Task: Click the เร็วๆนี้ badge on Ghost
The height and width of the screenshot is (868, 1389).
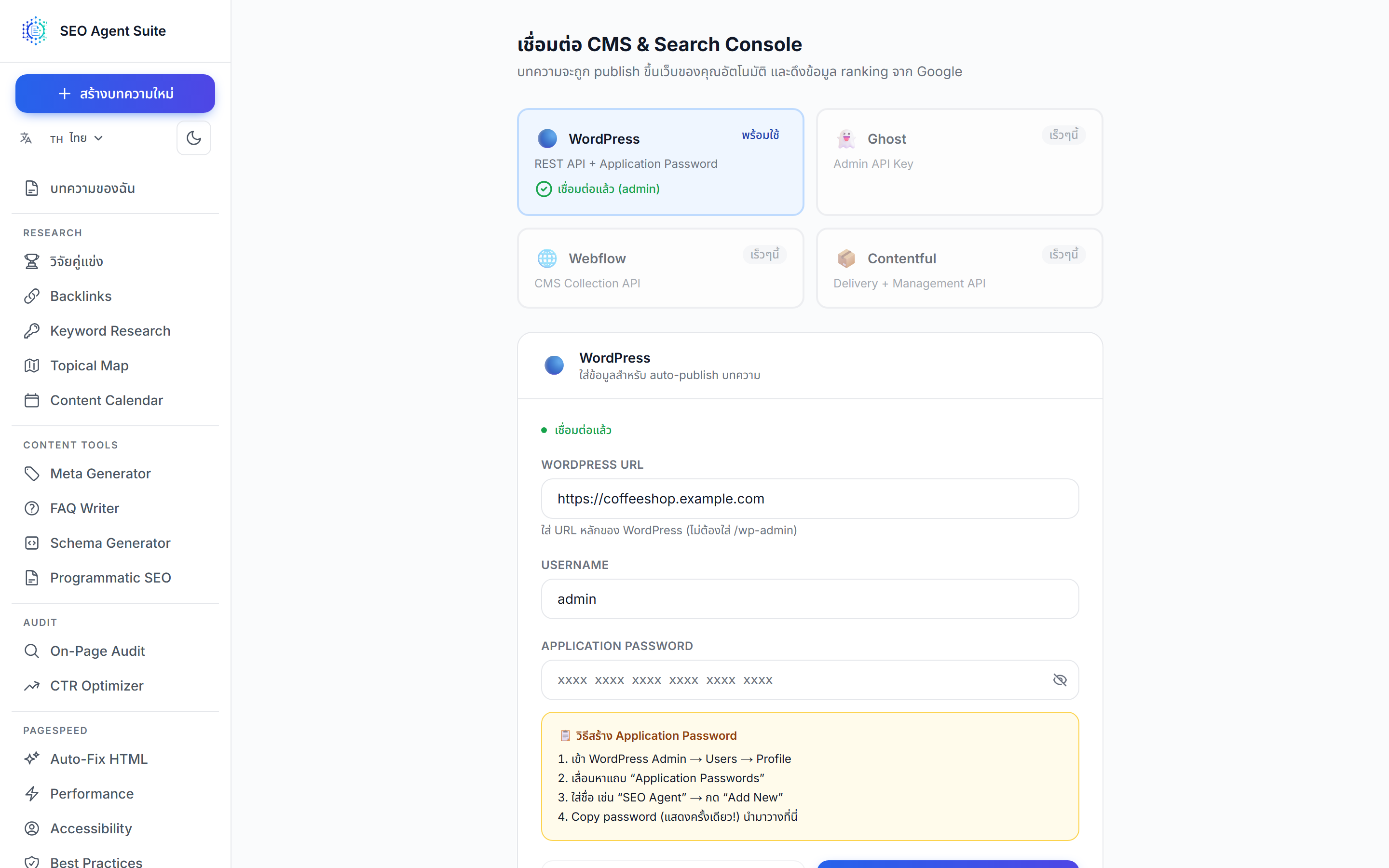Action: coord(1063,135)
